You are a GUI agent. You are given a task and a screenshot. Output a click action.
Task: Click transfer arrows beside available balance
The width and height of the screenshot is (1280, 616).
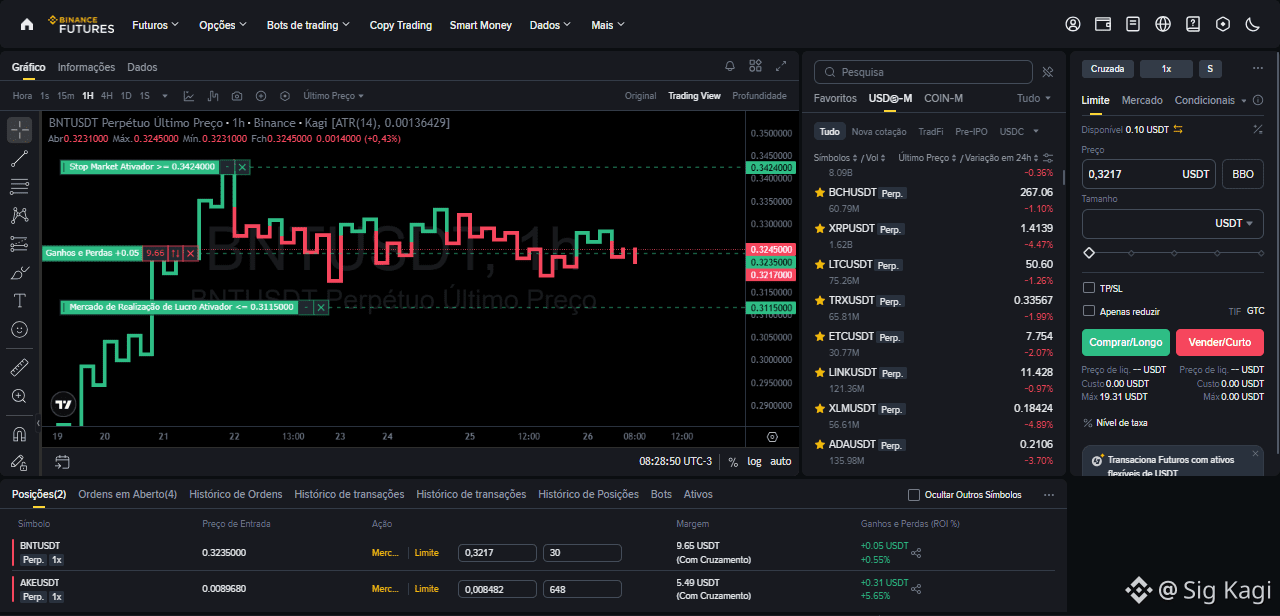(x=1178, y=130)
